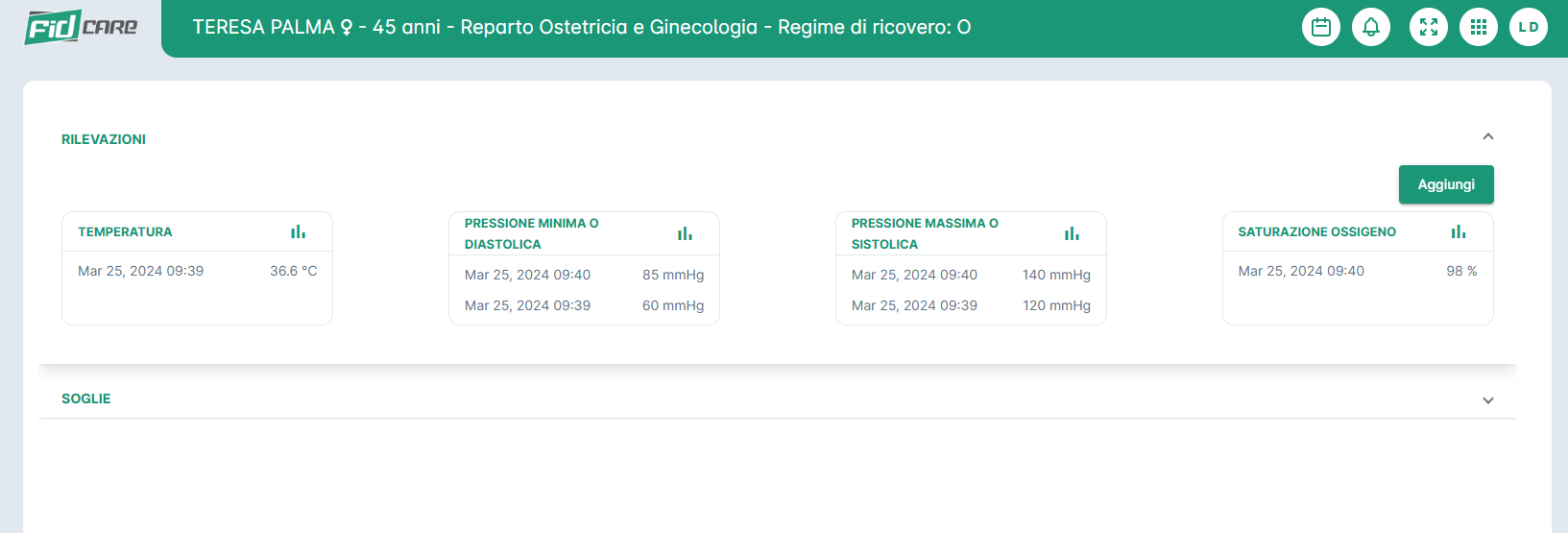
Task: Show chart for Pressione Minima o Diastolica
Action: pos(685,233)
